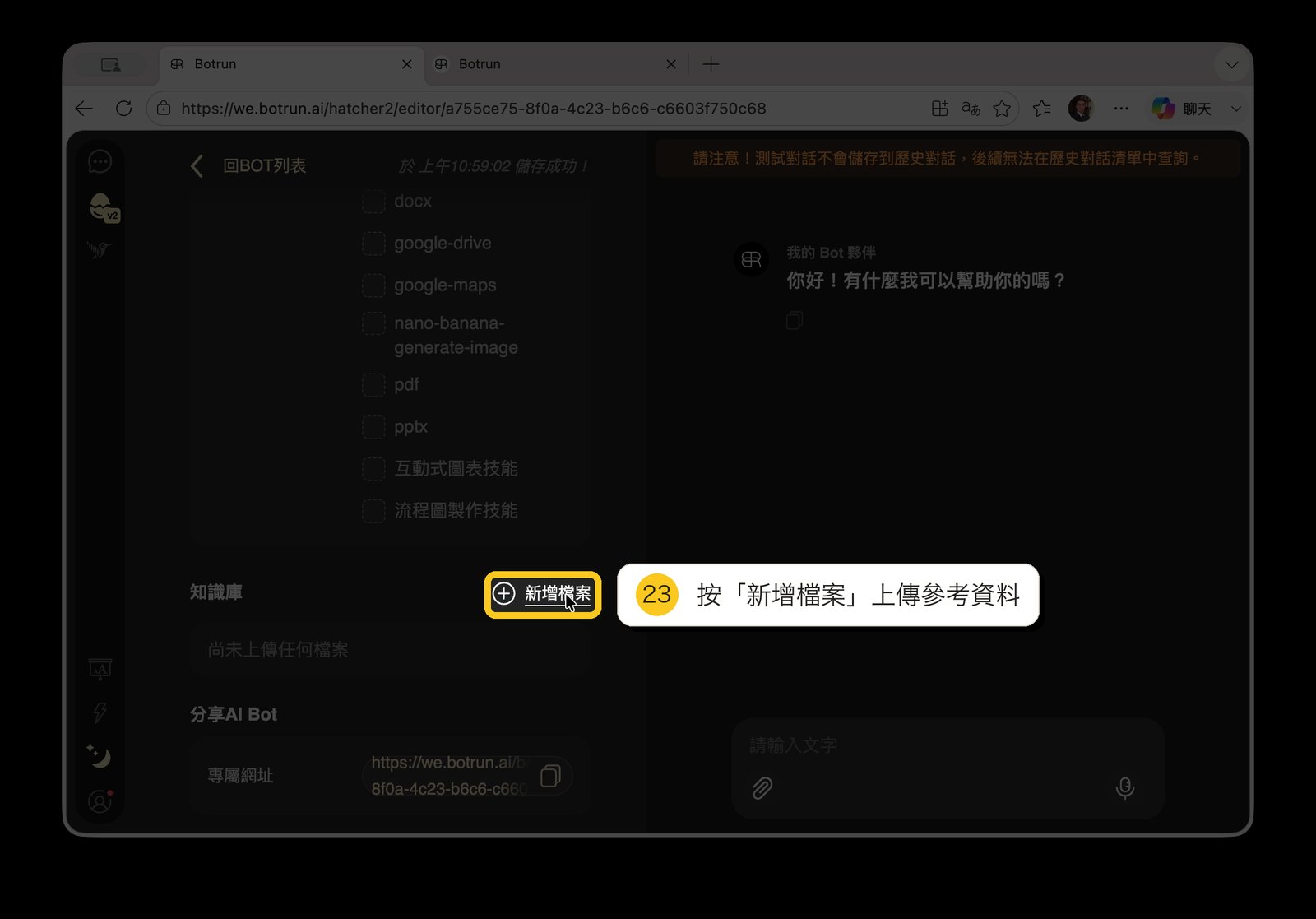Close the second Botrun tab
This screenshot has width=1316, height=919.
(671, 64)
